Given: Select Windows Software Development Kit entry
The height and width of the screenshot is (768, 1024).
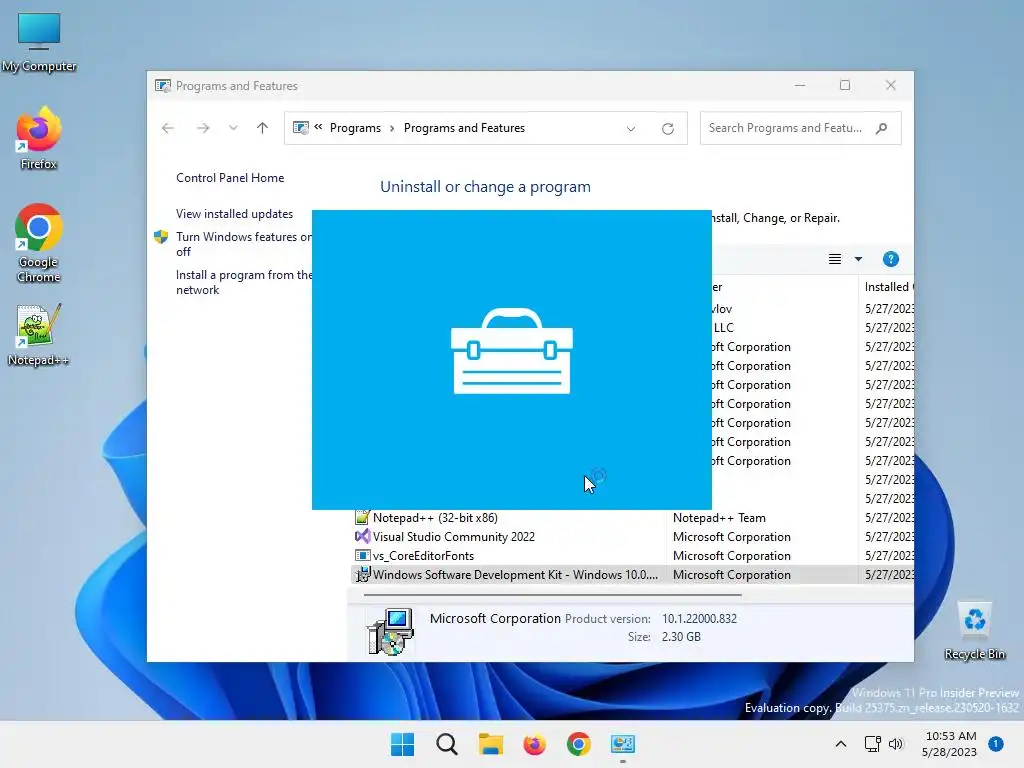Looking at the screenshot, I should click(631, 575).
